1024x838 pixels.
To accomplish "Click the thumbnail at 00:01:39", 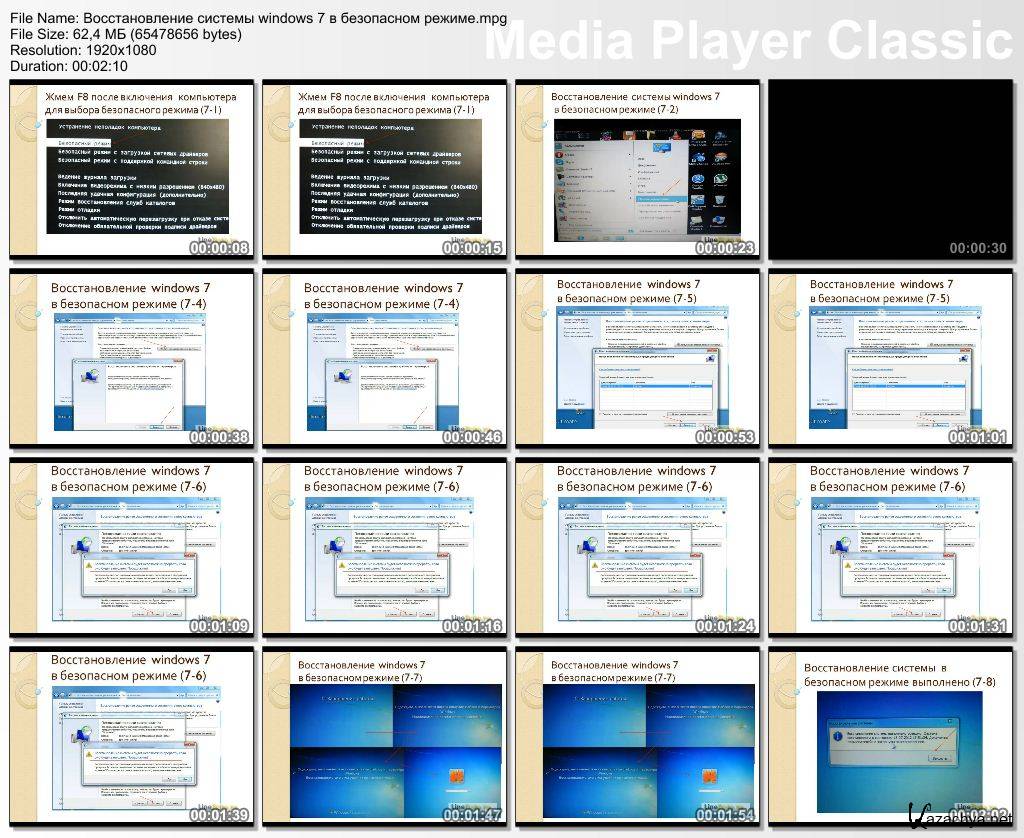I will [132, 735].
